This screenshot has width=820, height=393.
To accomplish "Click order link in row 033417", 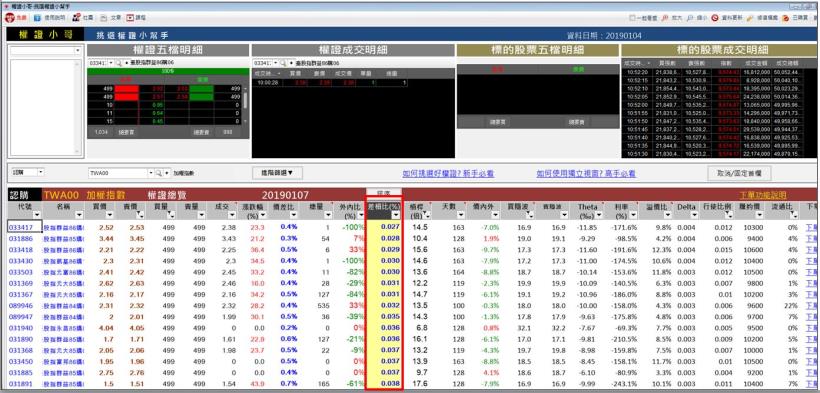I will tap(811, 228).
